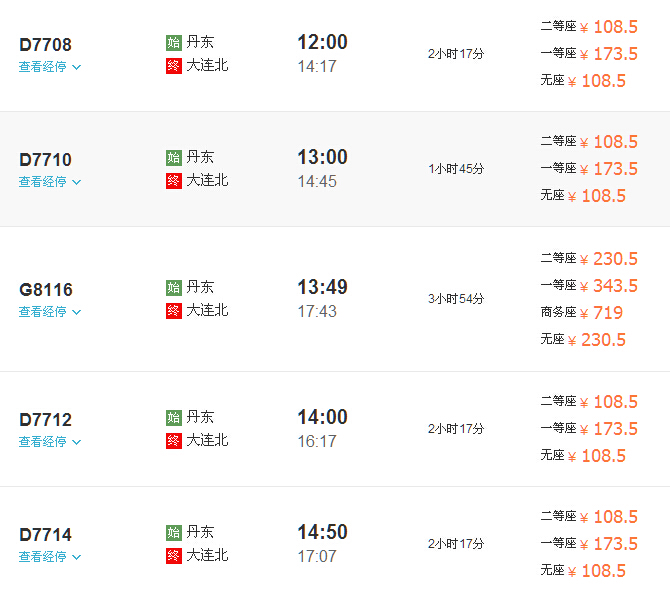
Task: Click green 始 icon for train D7710
Action: (174, 158)
